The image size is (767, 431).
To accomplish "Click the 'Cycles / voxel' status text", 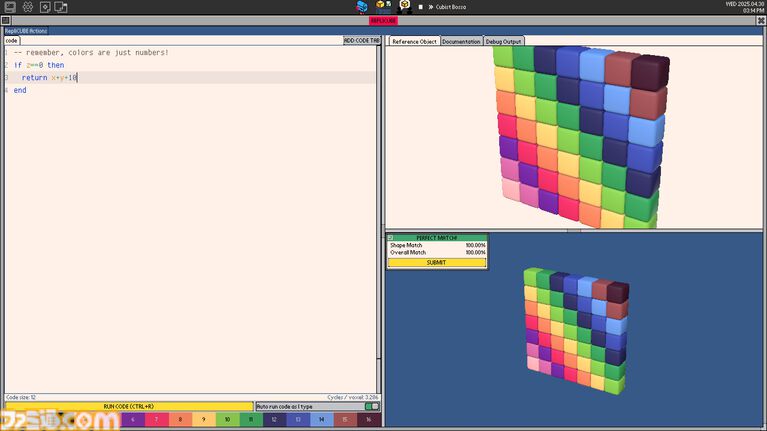I will point(352,398).
